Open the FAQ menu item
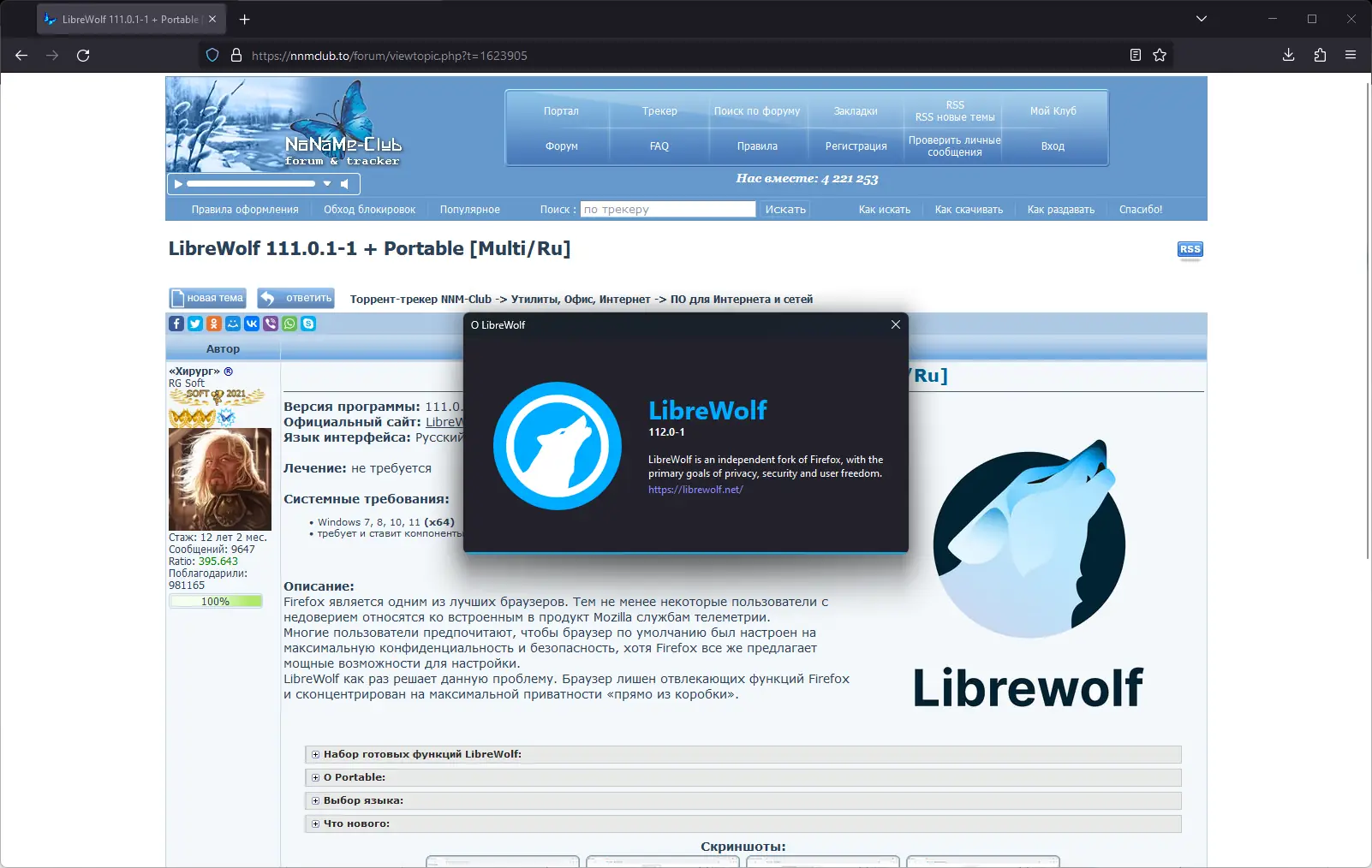The width and height of the screenshot is (1372, 868). click(659, 146)
